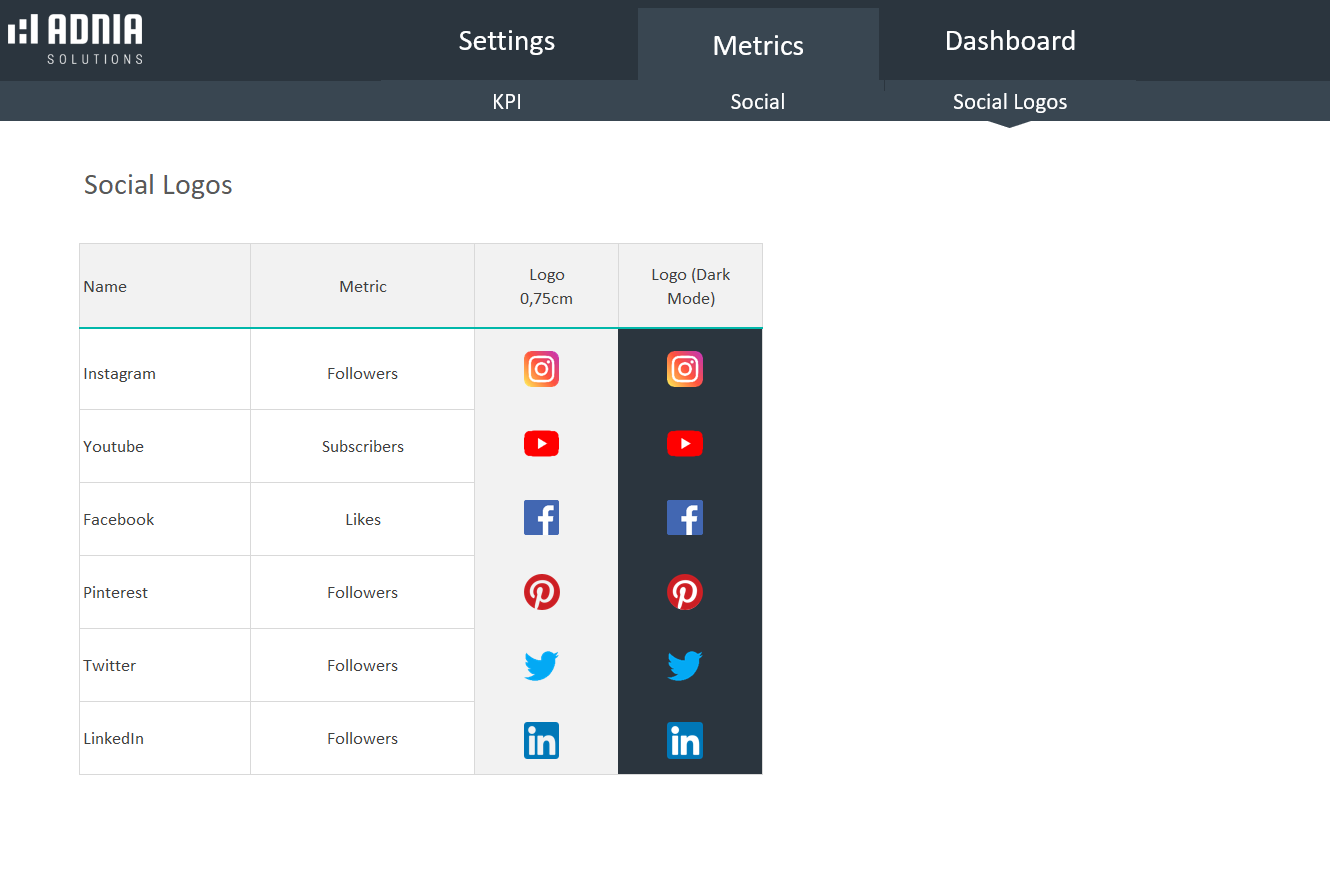Select the Metrics tab
This screenshot has height=882, width=1330.
click(758, 46)
